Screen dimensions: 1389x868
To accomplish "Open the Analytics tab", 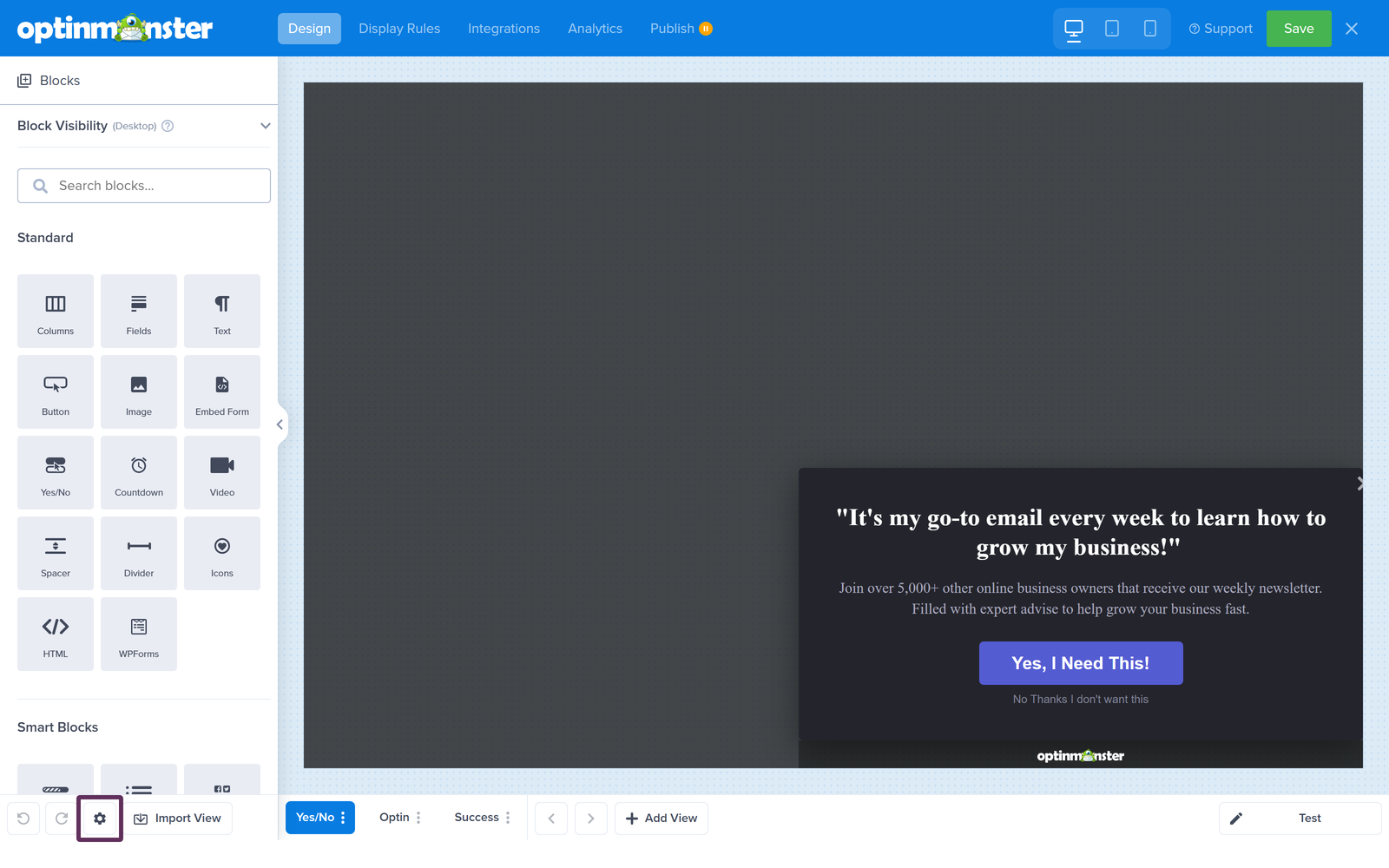I will (596, 29).
